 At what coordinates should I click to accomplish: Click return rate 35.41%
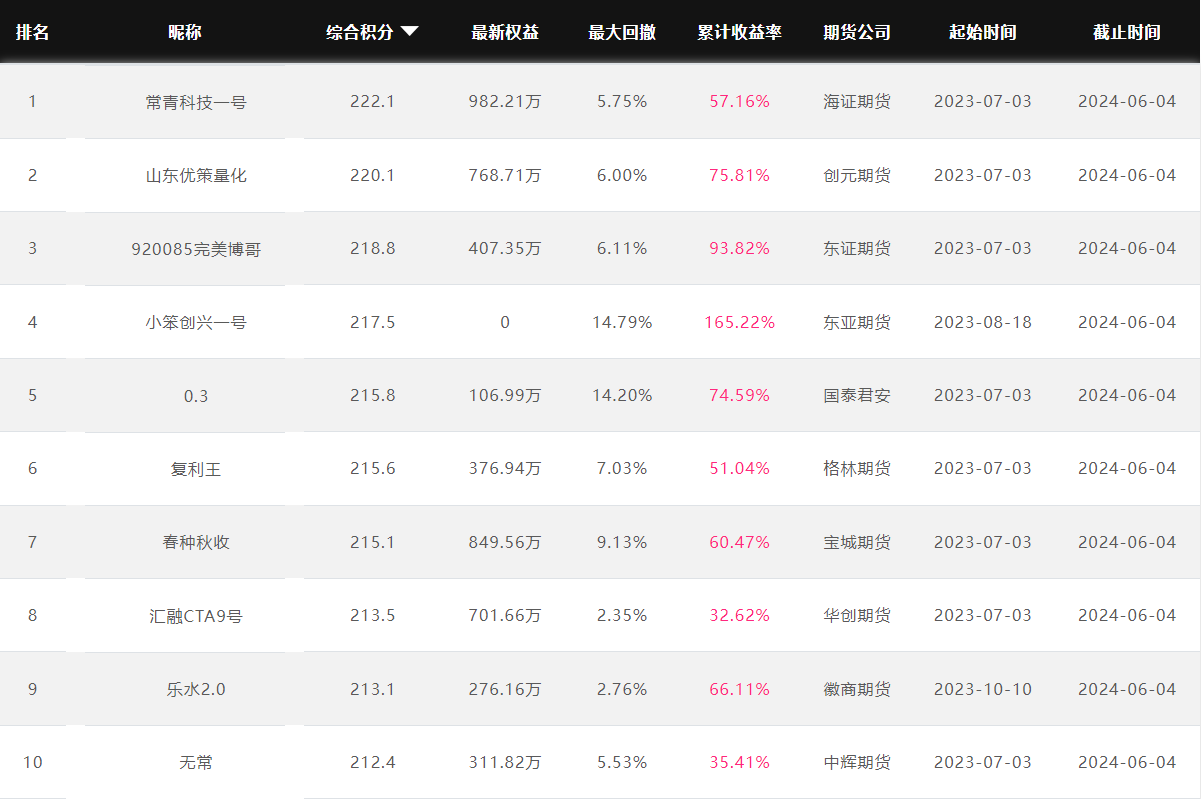tap(740, 762)
